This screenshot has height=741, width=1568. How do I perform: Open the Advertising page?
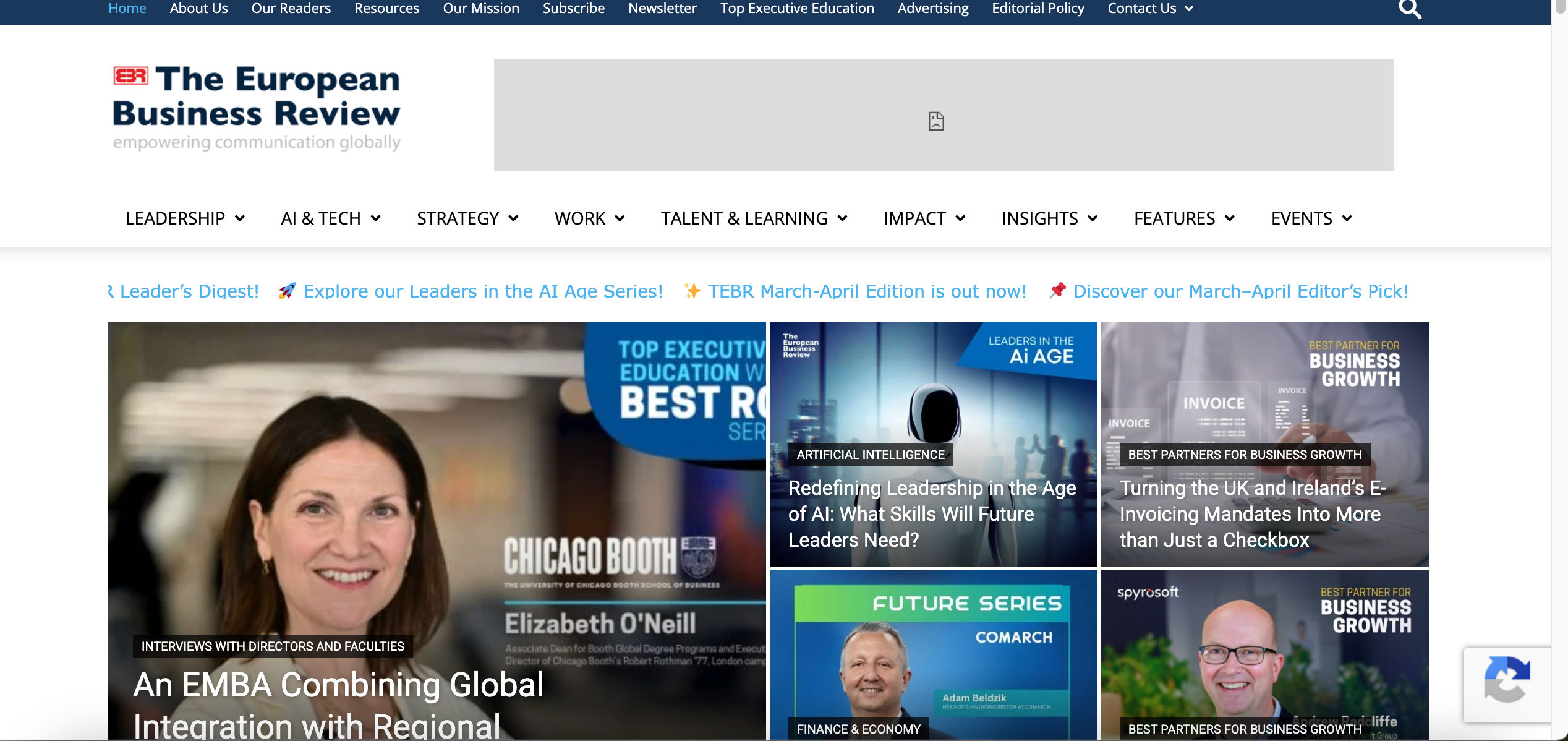click(933, 9)
